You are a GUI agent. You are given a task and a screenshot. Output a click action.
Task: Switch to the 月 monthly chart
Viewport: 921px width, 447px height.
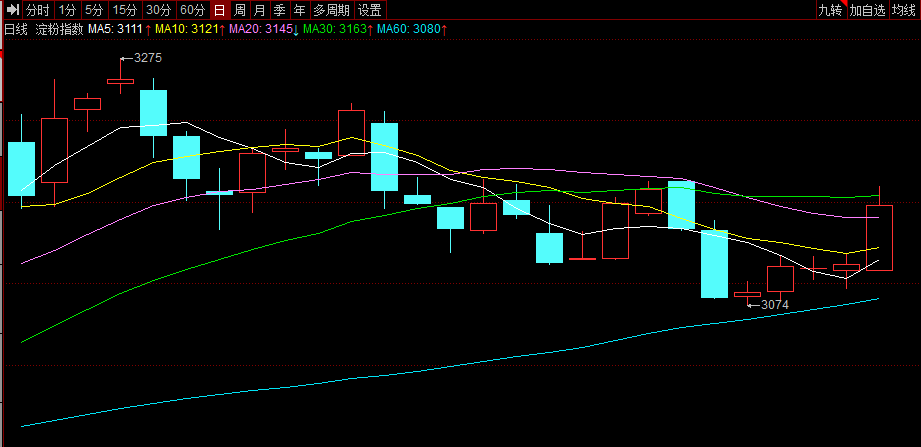point(259,9)
